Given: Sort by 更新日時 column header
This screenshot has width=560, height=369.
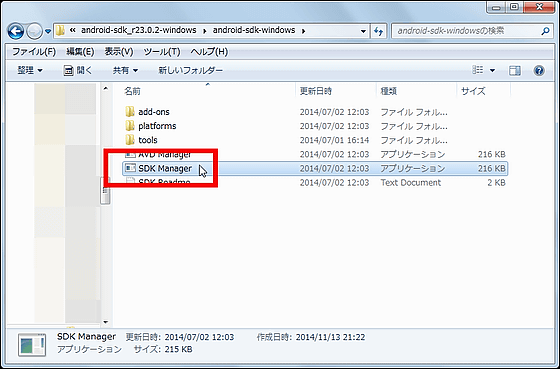Looking at the screenshot, I should coord(316,91).
